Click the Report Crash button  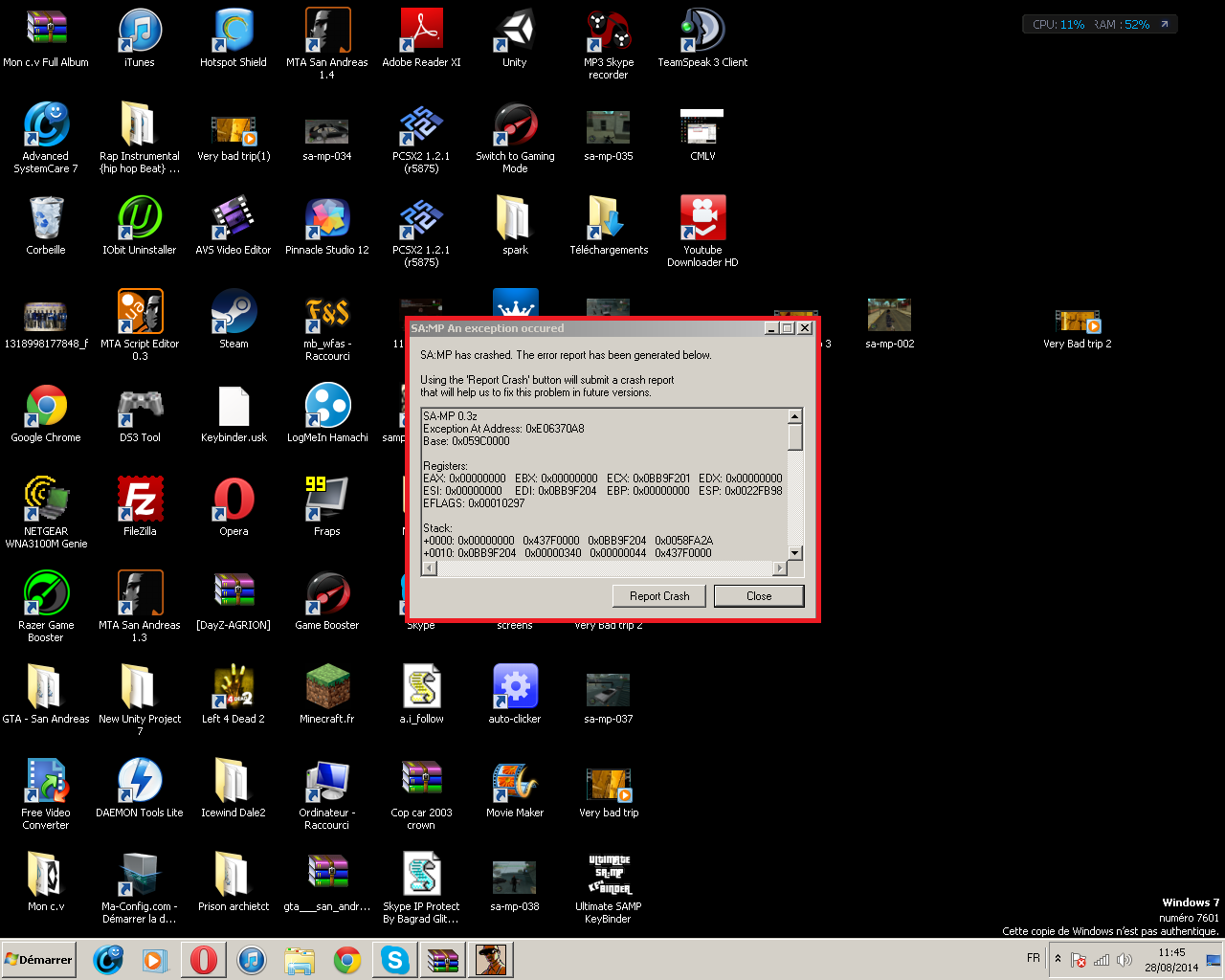point(659,596)
